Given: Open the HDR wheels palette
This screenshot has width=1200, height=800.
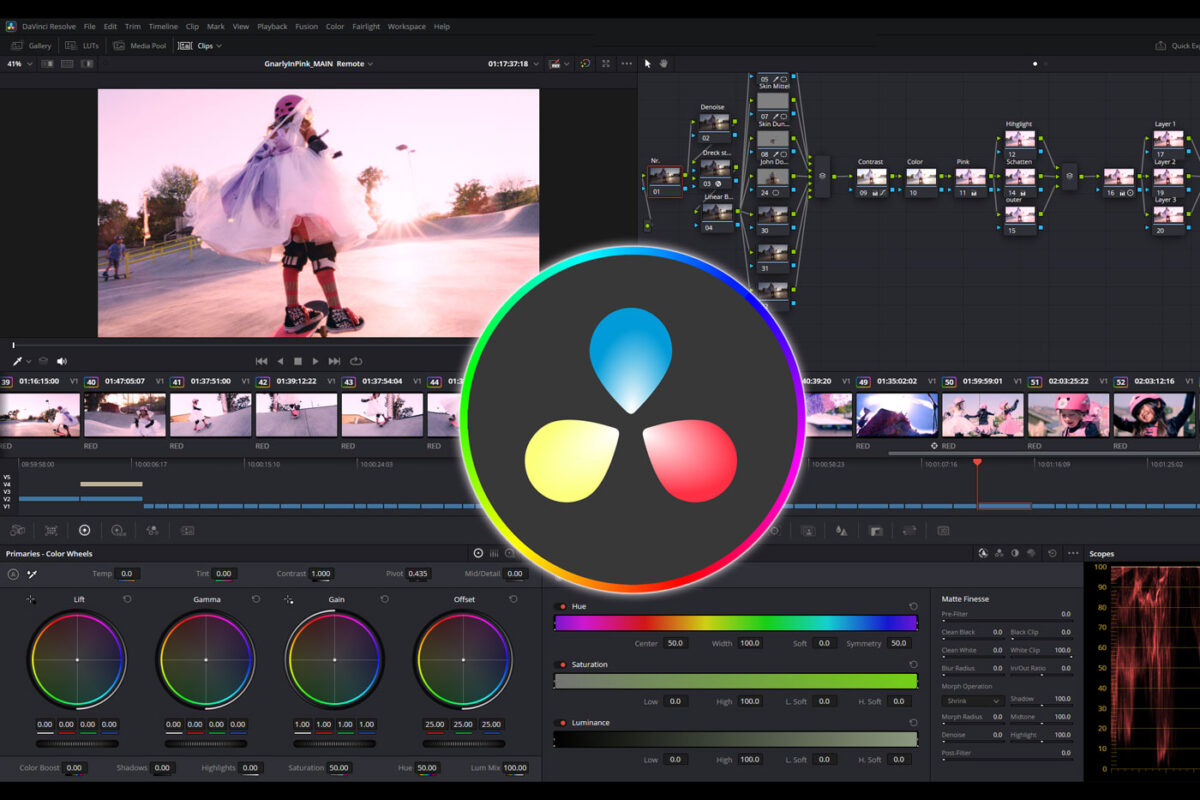Looking at the screenshot, I should (x=118, y=531).
